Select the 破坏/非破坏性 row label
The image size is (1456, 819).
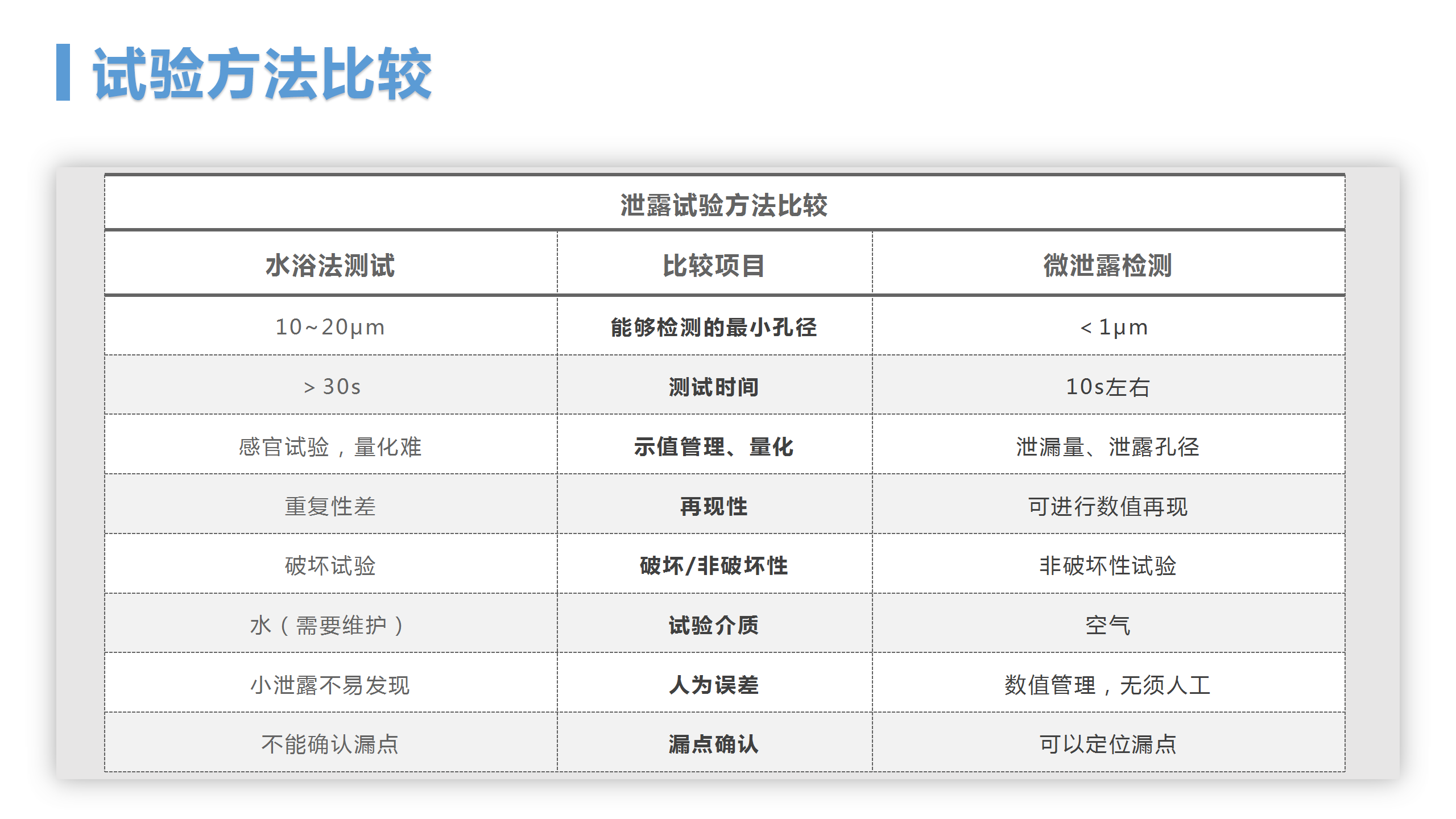coord(713,567)
